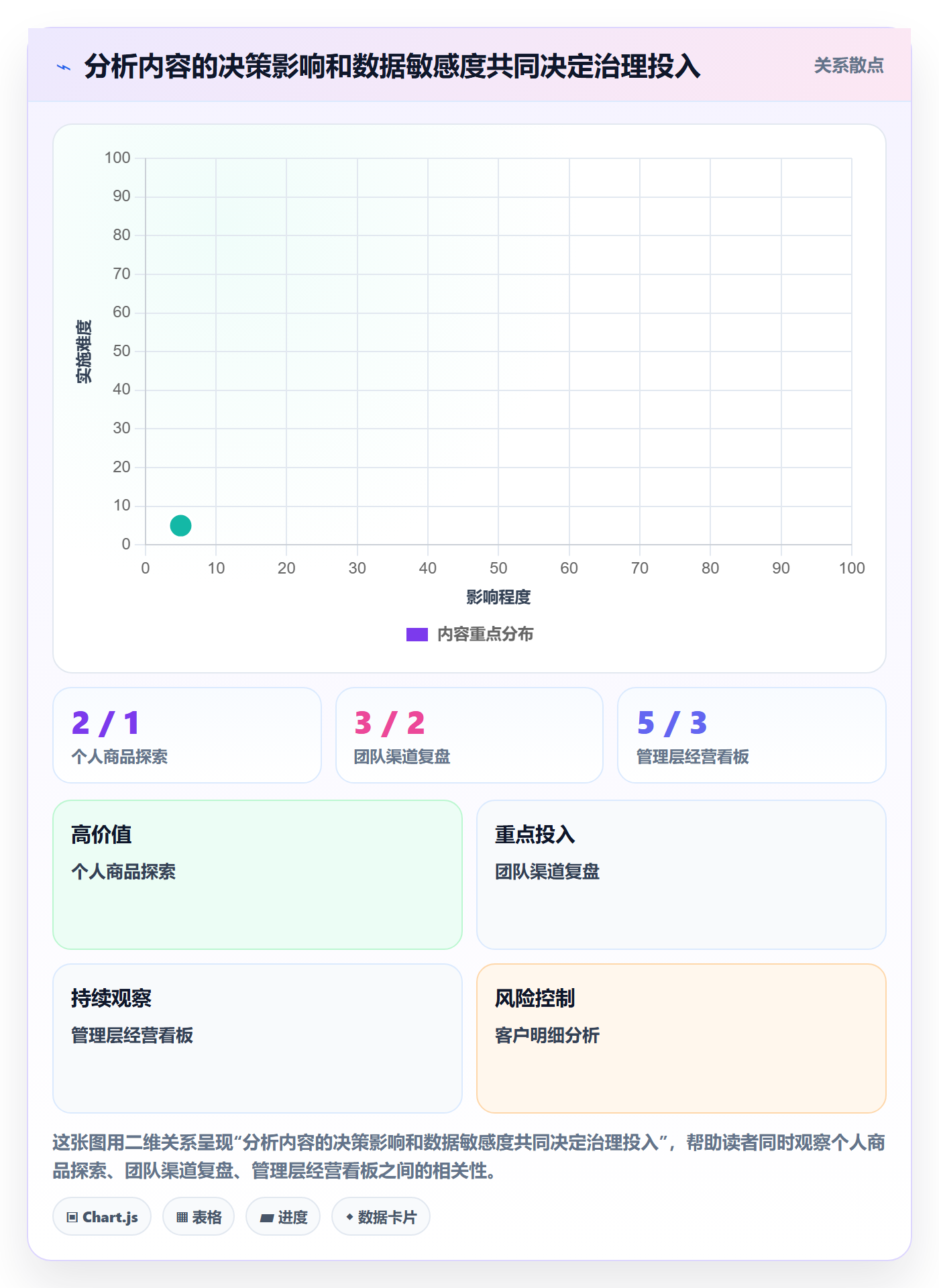Screen dimensions: 939x1288
Task: Click the 实施难度 y-axis title
Action: click(x=84, y=352)
